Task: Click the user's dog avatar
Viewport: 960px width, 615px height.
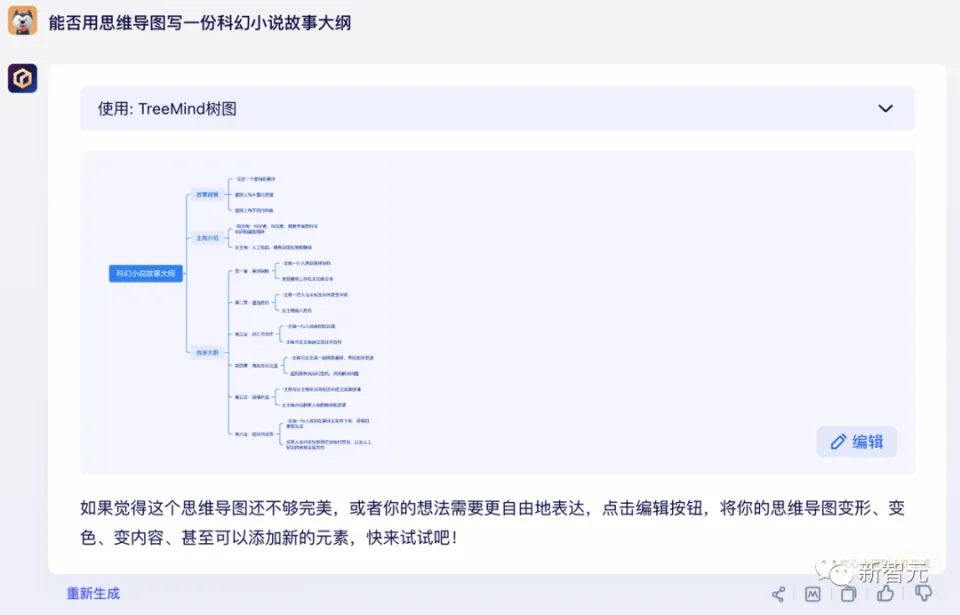Action: click(x=23, y=21)
